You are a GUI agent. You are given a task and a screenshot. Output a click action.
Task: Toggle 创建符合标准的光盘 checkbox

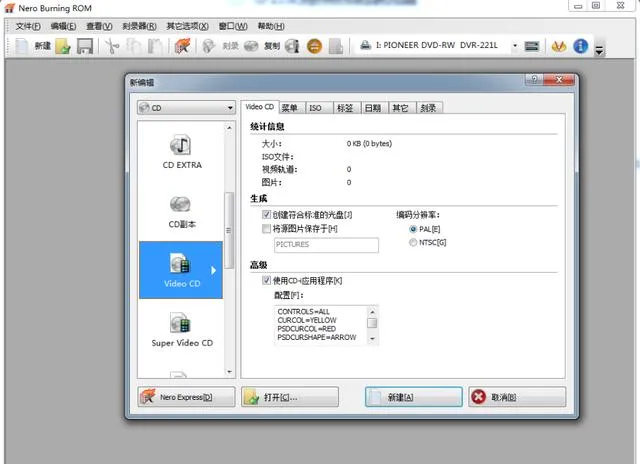266,215
